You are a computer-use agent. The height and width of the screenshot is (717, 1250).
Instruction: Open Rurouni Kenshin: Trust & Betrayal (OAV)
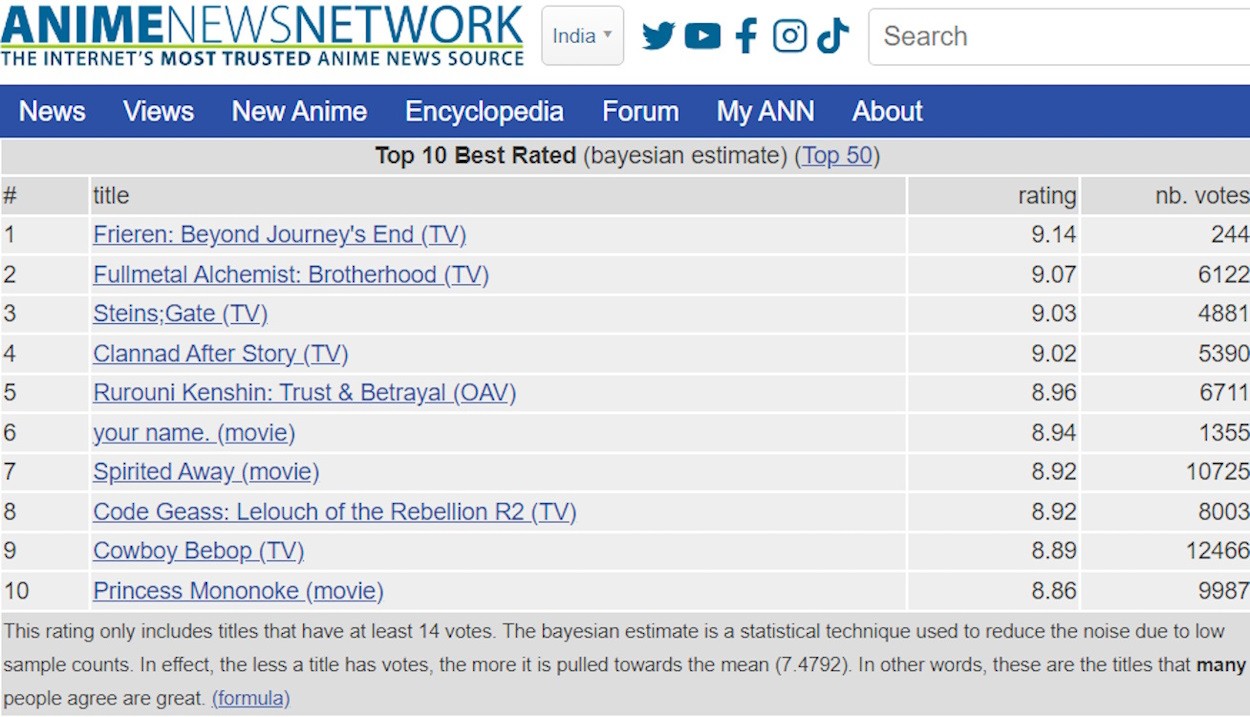(305, 392)
